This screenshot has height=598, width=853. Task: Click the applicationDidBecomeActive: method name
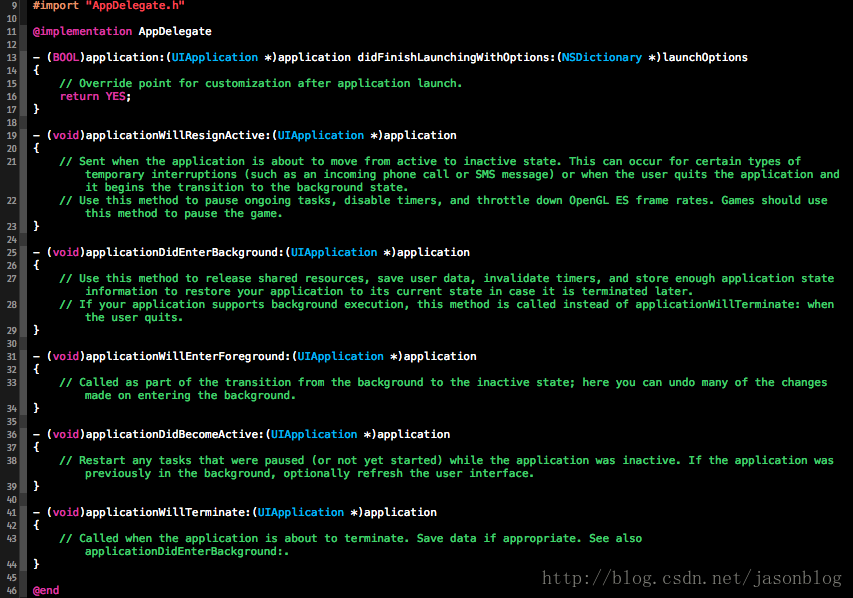(175, 435)
